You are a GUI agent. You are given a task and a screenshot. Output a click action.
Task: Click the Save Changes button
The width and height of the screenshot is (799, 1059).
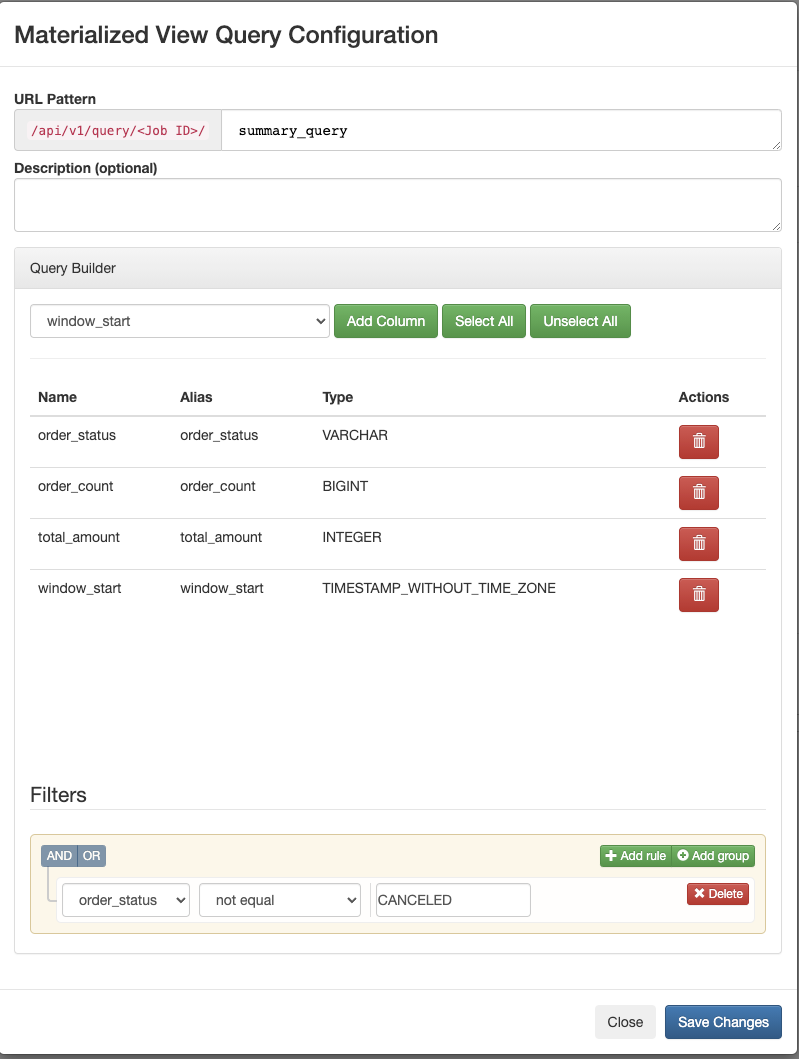pos(723,1022)
